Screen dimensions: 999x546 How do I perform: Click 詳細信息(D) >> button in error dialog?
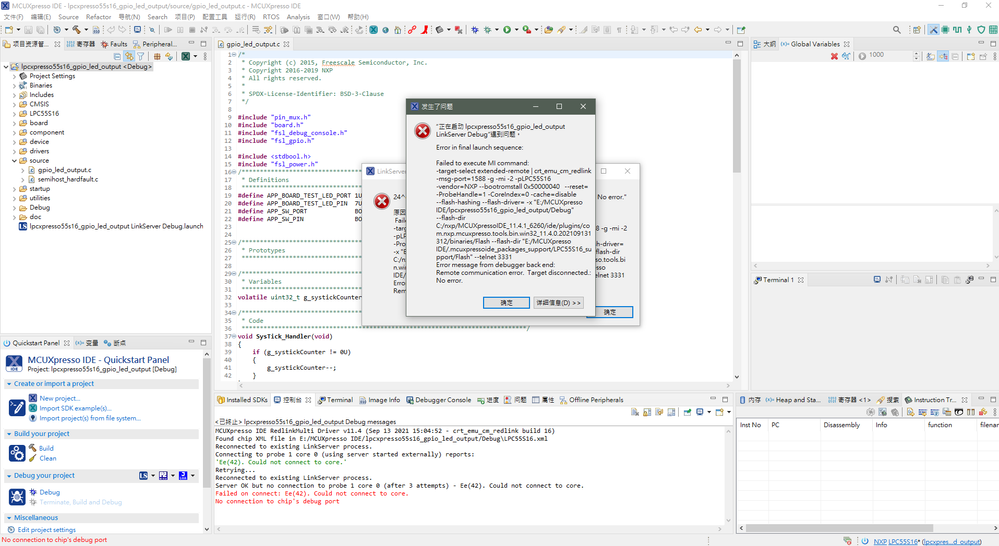(558, 303)
